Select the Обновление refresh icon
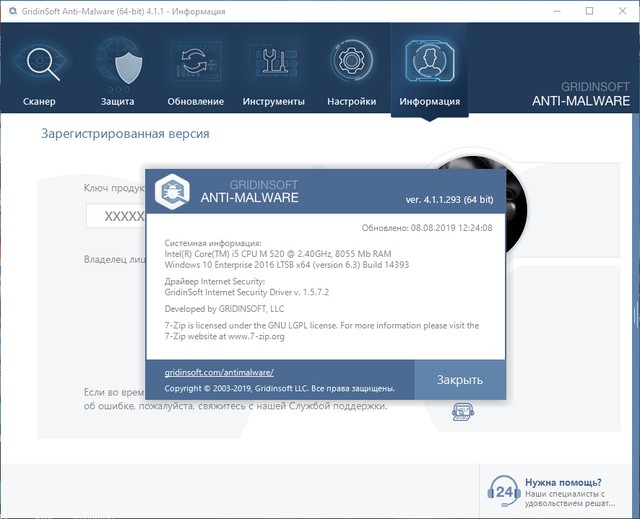 point(196,62)
